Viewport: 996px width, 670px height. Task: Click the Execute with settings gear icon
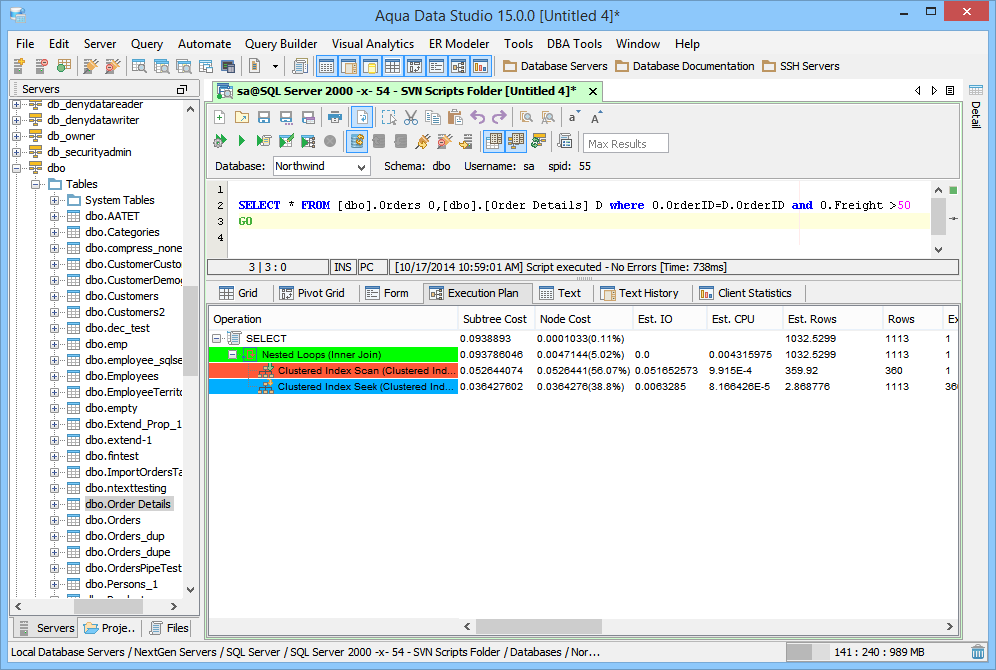(220, 141)
